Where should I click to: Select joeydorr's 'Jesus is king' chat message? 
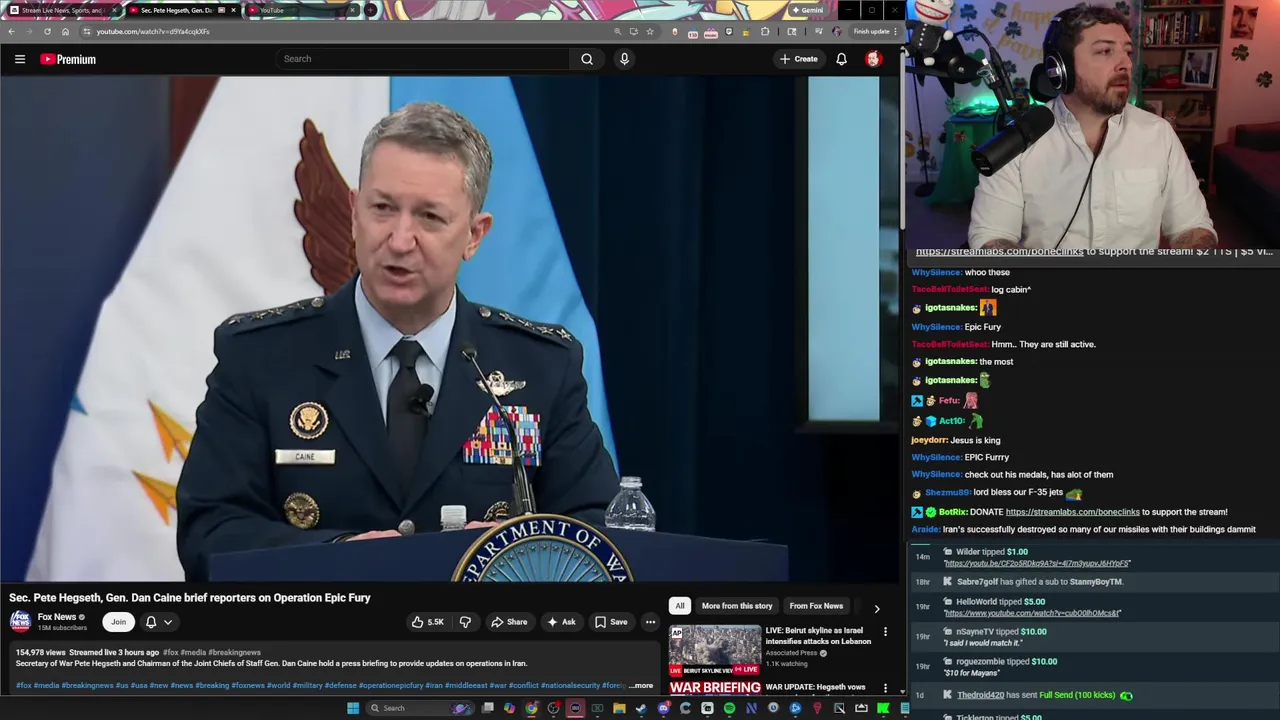point(955,440)
